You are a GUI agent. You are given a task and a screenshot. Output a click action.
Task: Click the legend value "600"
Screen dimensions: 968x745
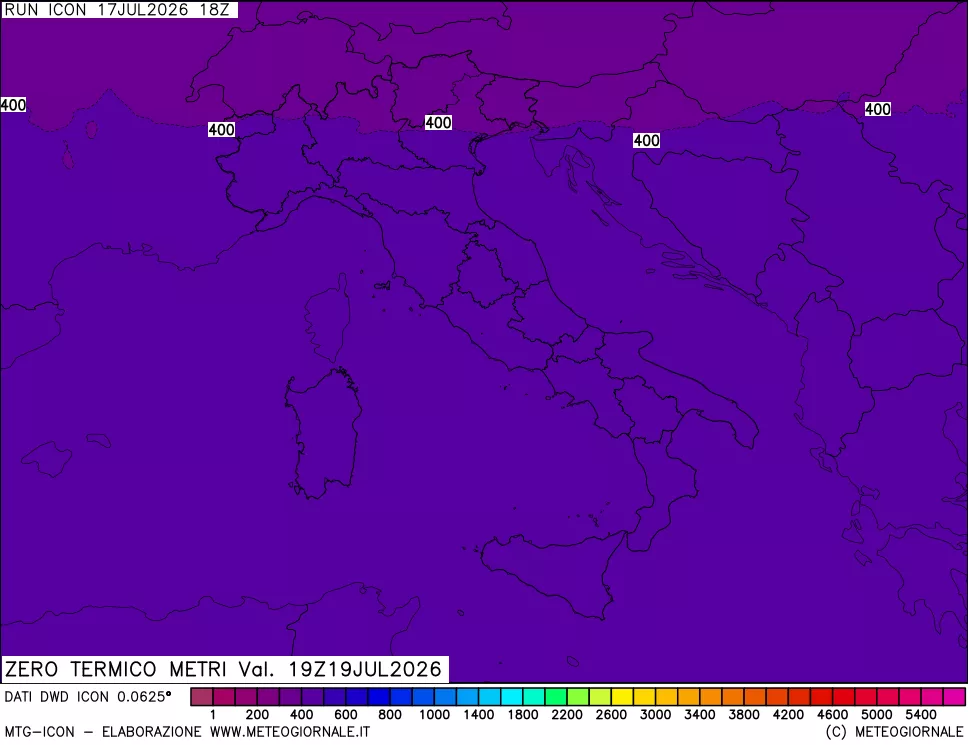tap(346, 715)
